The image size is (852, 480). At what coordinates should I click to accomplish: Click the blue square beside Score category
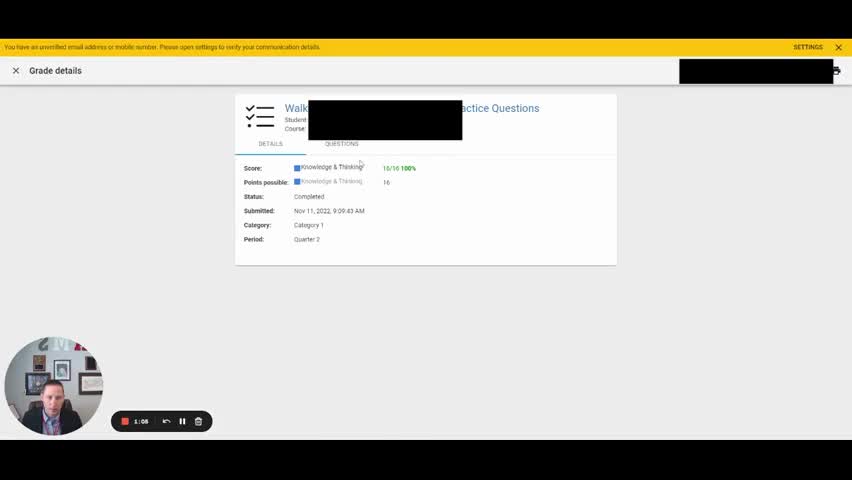coord(297,168)
